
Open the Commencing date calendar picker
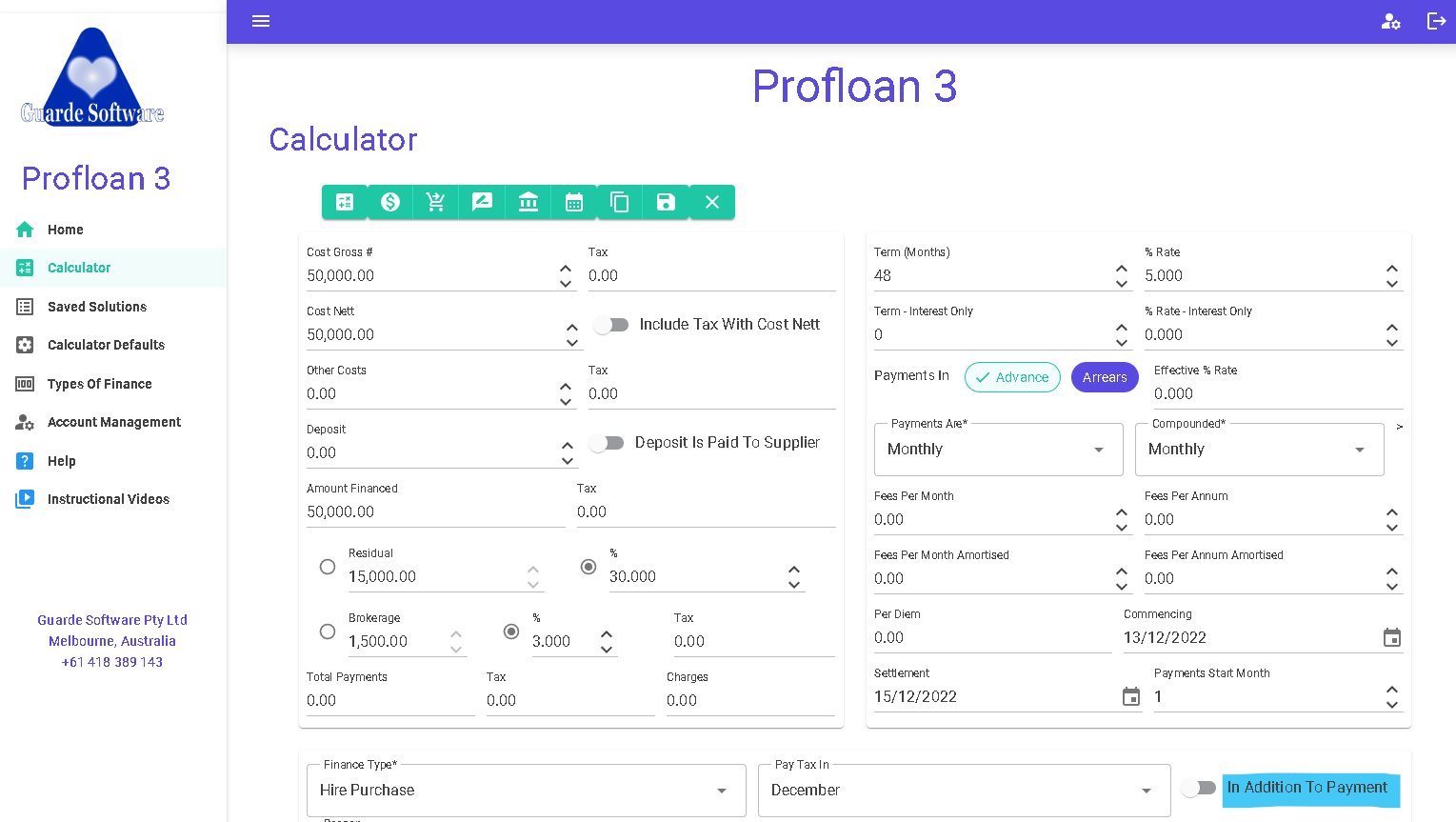click(x=1392, y=637)
